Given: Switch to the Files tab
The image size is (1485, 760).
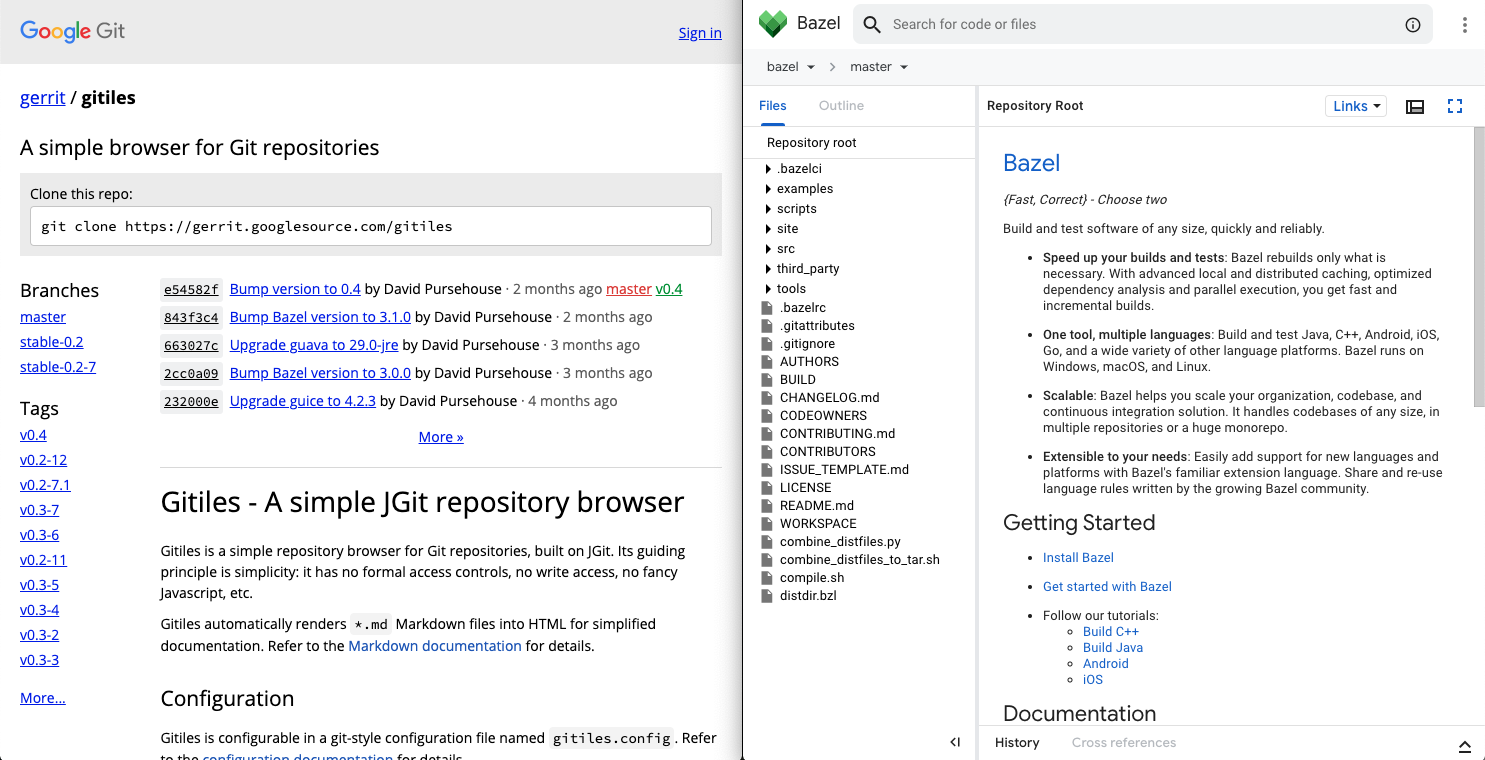Looking at the screenshot, I should point(773,106).
